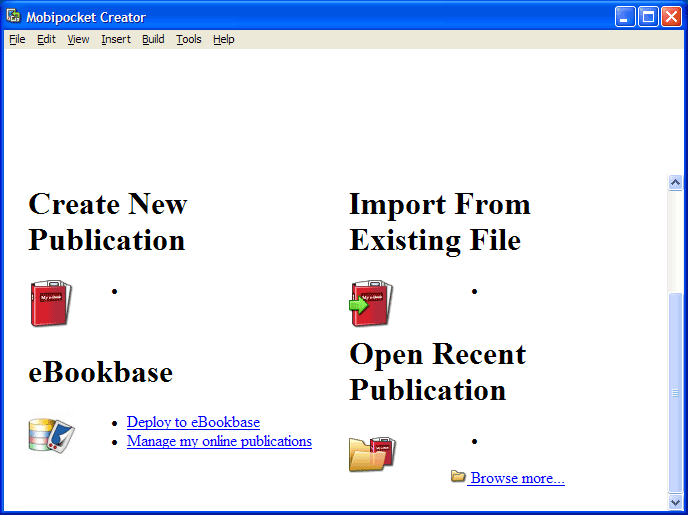688x515 pixels.
Task: Open the Insert menu
Action: coord(116,39)
